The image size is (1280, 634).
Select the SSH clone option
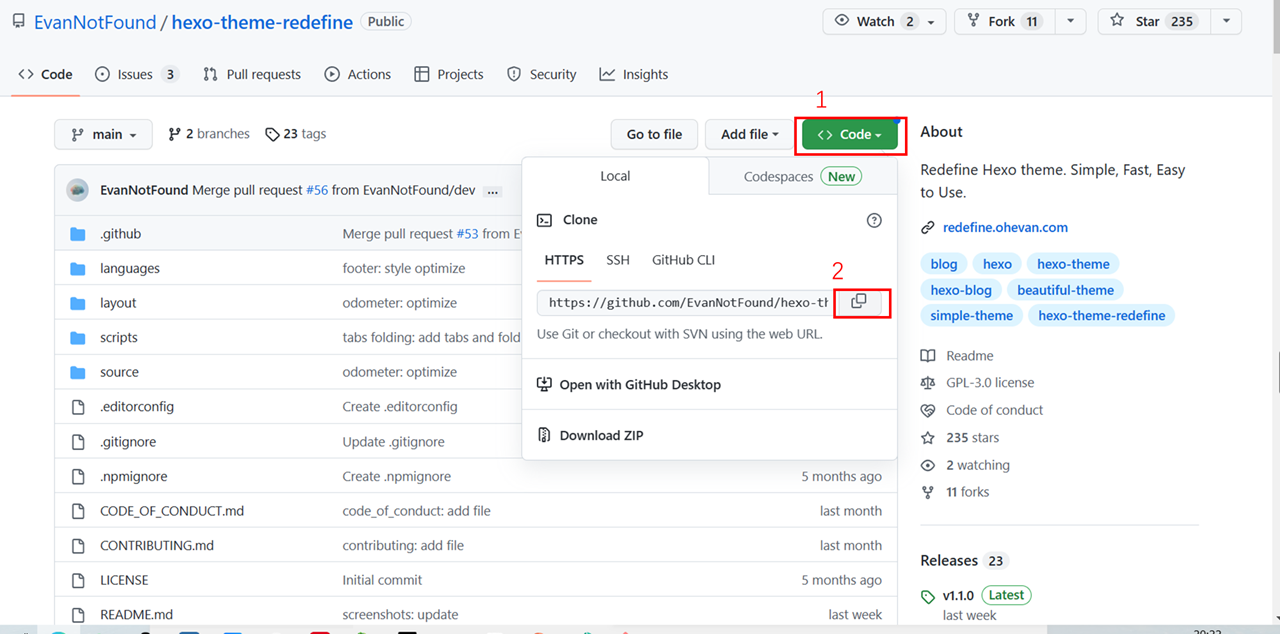click(x=618, y=260)
